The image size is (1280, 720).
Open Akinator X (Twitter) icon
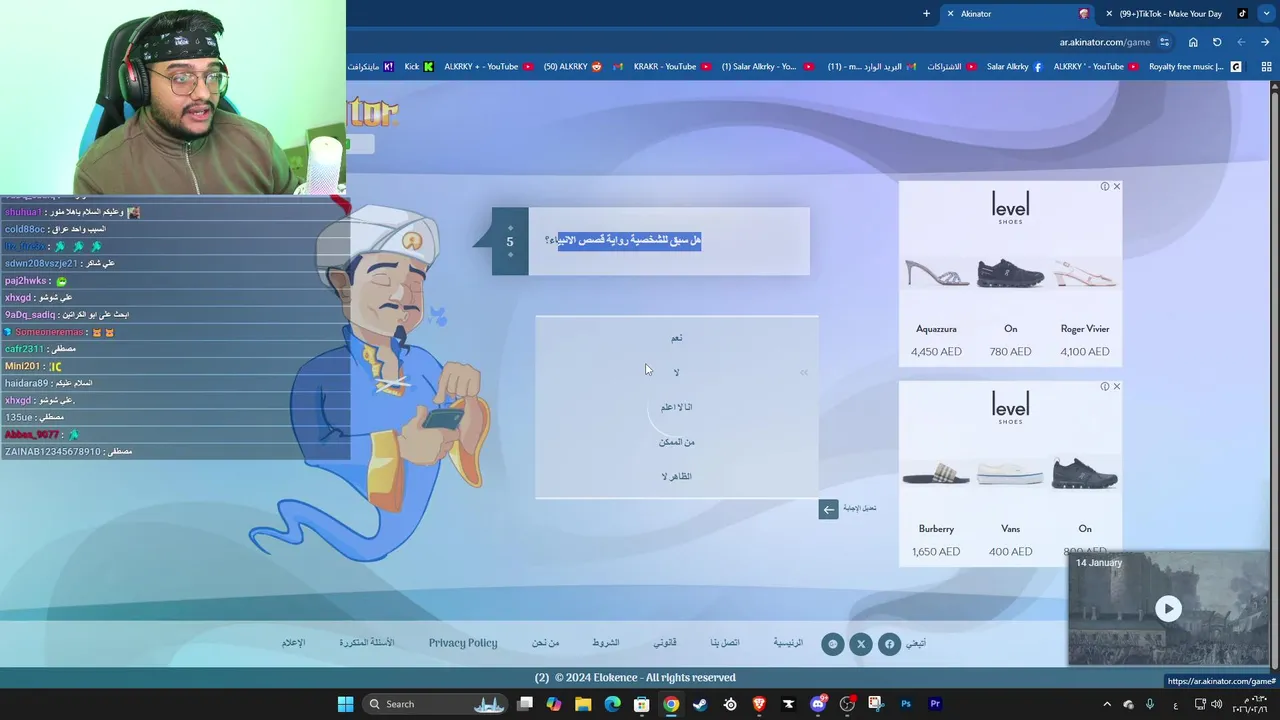pos(861,644)
